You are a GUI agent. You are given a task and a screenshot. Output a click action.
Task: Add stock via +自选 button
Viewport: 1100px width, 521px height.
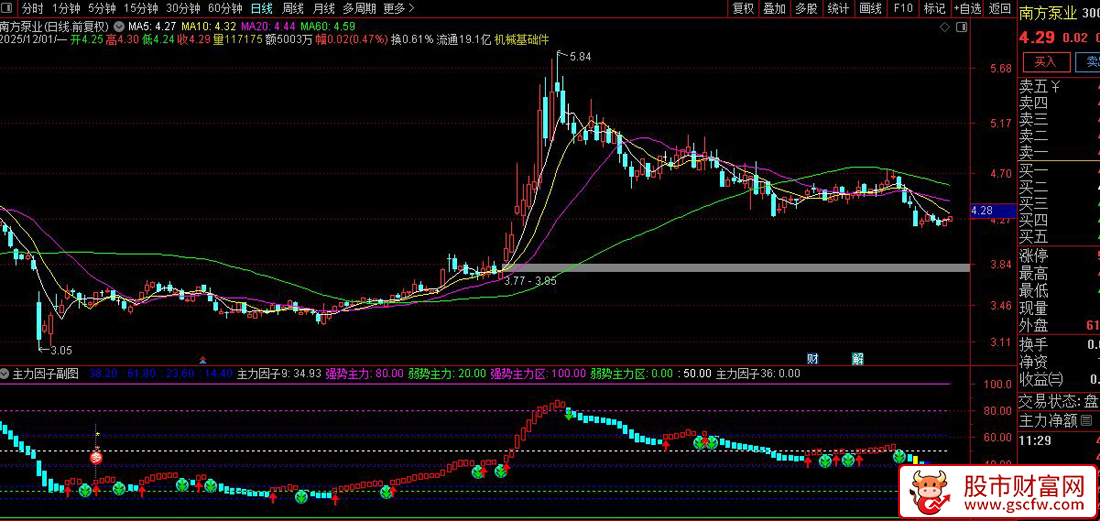coord(967,8)
